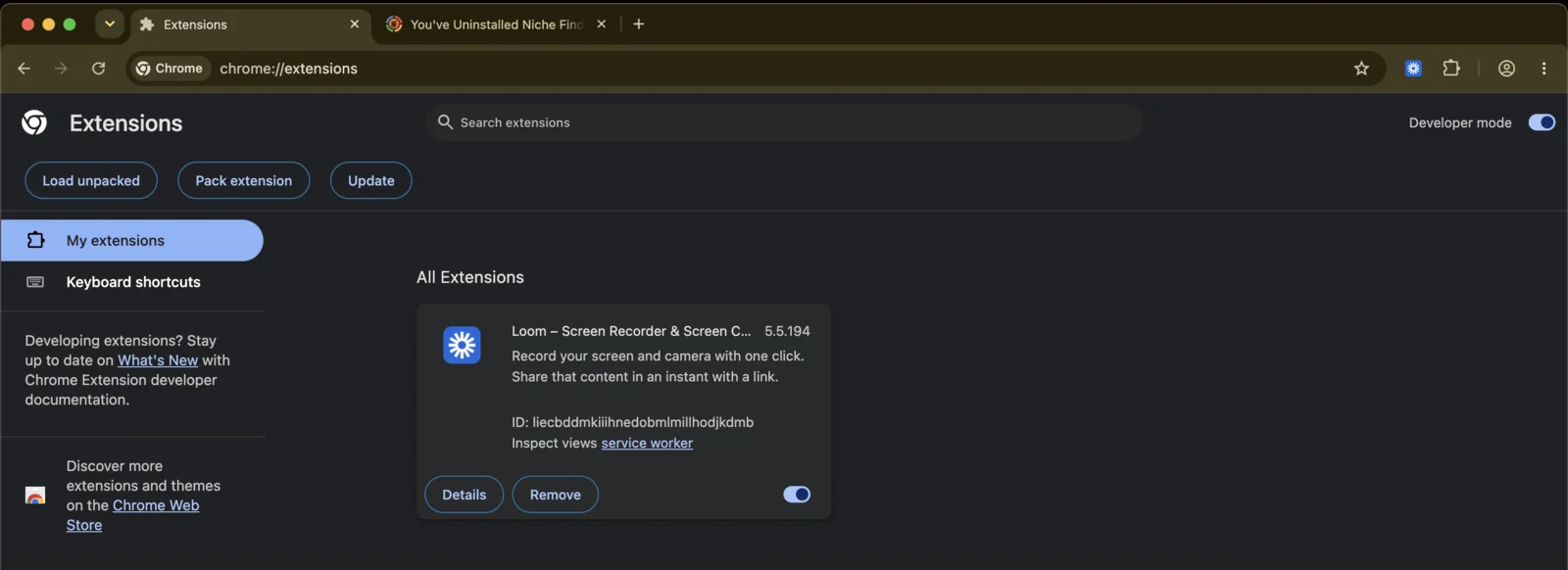The image size is (1568, 570).
Task: Close the Uninstalled Niche Finder tab
Action: point(602,24)
